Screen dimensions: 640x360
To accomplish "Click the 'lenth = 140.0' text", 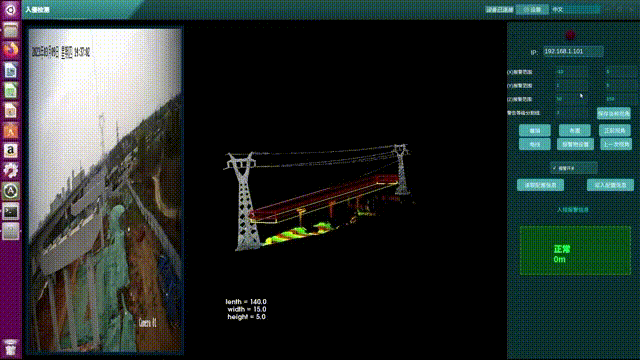I will (246, 302).
